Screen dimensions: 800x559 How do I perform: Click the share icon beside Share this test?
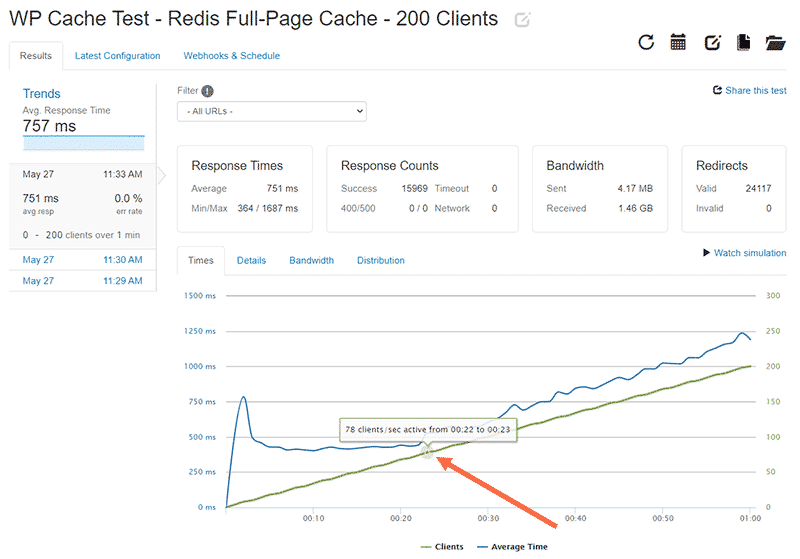717,90
